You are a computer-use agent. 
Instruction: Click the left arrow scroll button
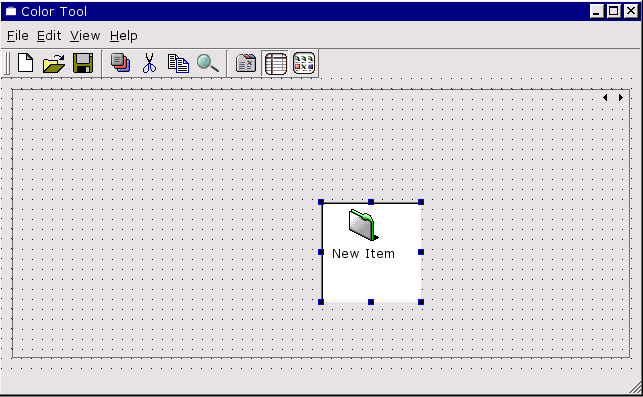(x=605, y=98)
